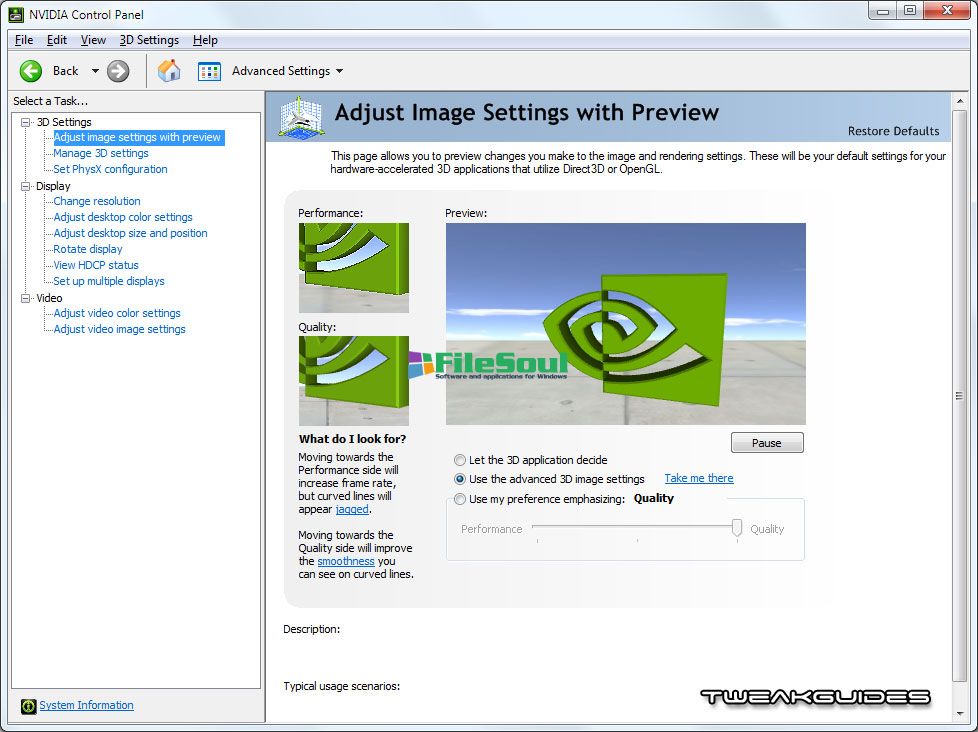Select Adjust image settings with preview

(x=137, y=137)
